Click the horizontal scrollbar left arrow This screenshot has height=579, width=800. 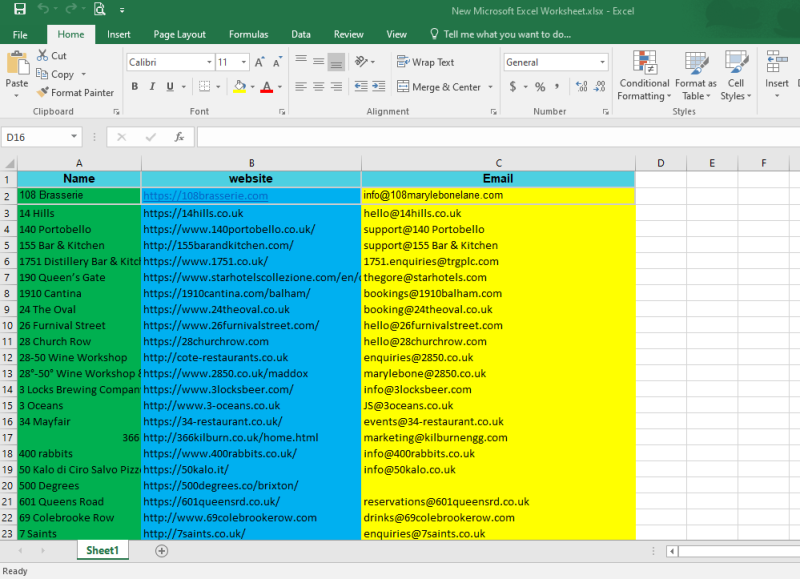pyautogui.click(x=672, y=551)
